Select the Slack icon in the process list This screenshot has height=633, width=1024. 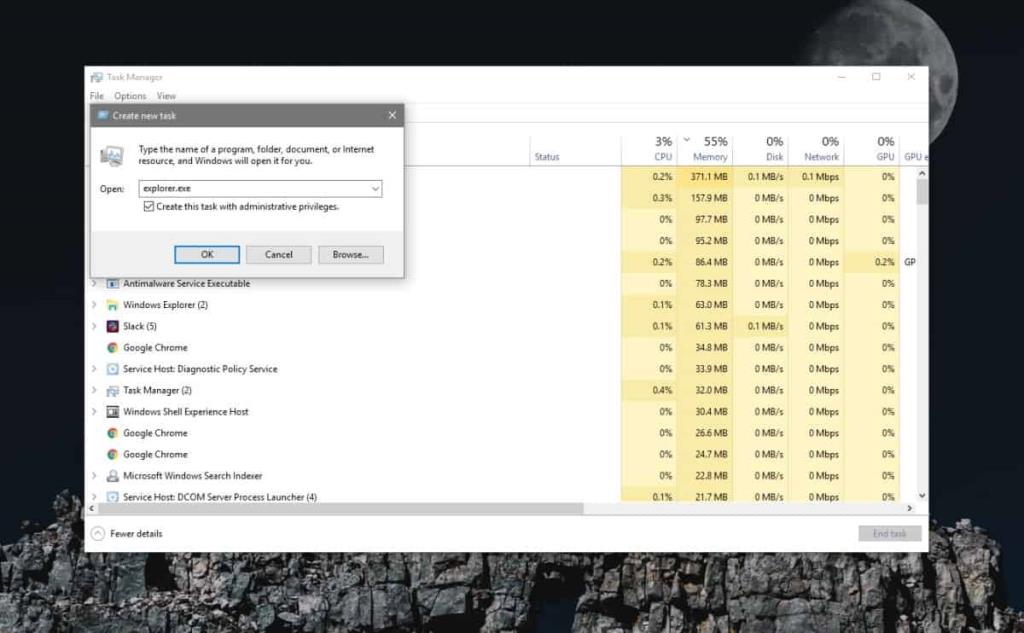110,326
